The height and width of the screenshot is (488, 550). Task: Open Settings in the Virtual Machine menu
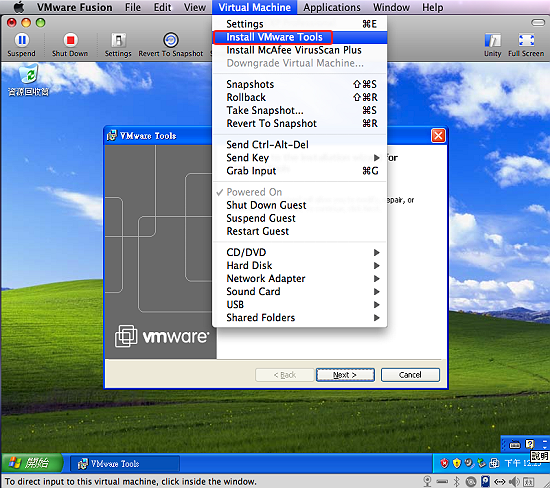pyautogui.click(x=300, y=24)
